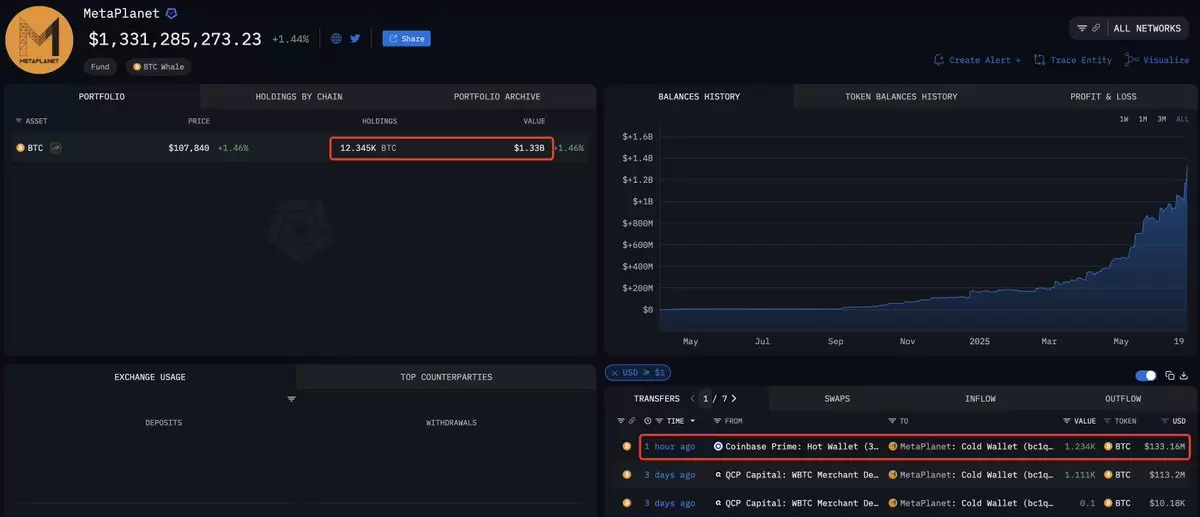Click the verified badge next to MetaPlanet
1200x517 pixels.
point(172,13)
